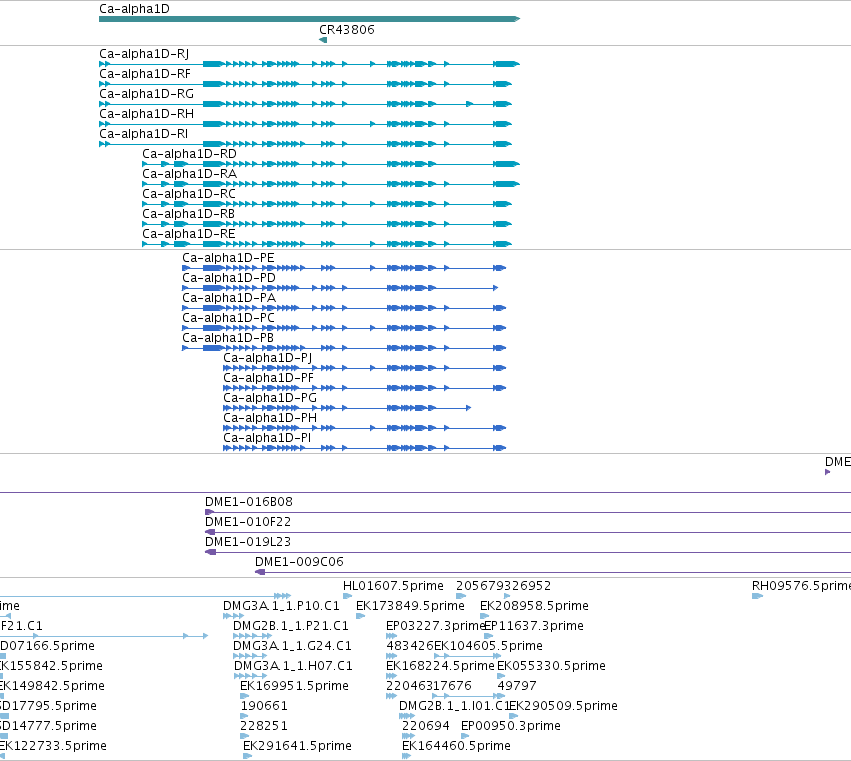This screenshot has width=851, height=761.
Task: Click the Ca-alpha1D-RJ transcript label
Action: 144,54
